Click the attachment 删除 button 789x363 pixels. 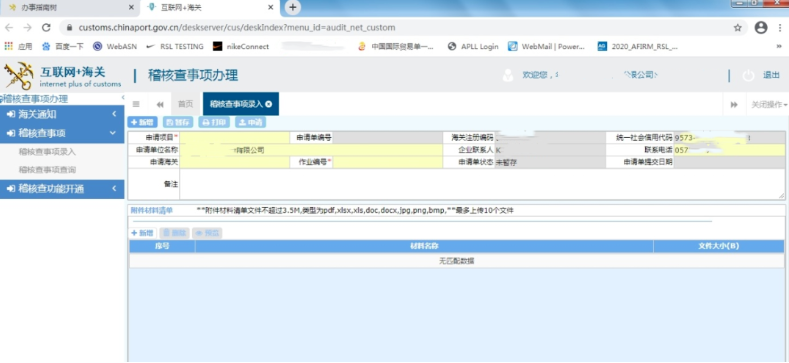point(174,233)
